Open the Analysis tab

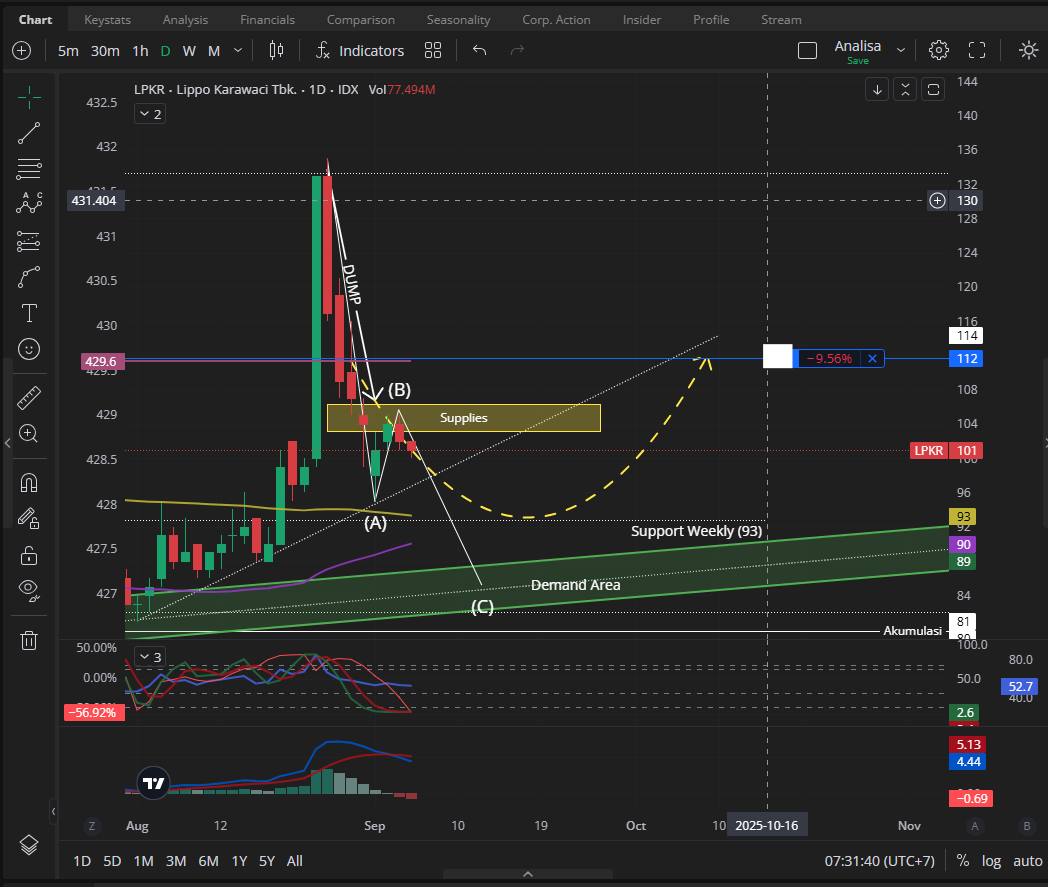tap(185, 20)
